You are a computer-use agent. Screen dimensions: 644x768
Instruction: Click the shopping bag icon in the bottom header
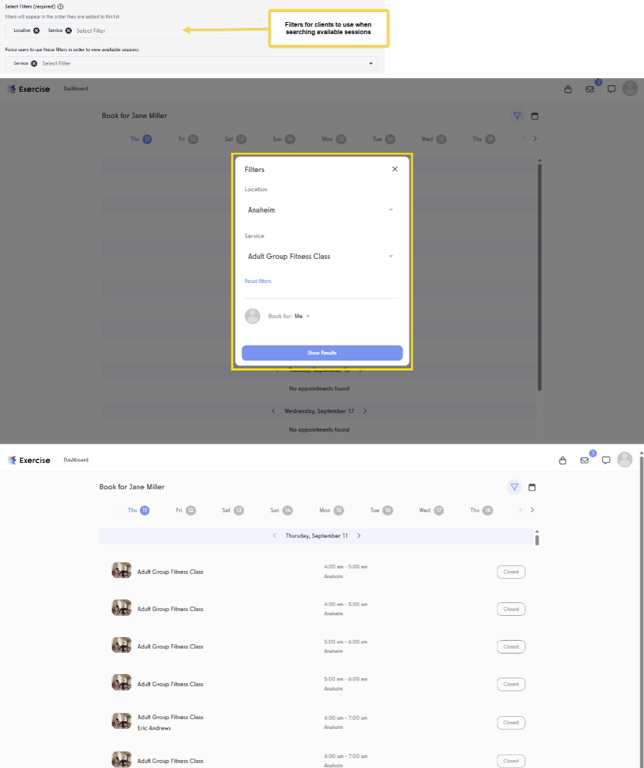pos(563,460)
